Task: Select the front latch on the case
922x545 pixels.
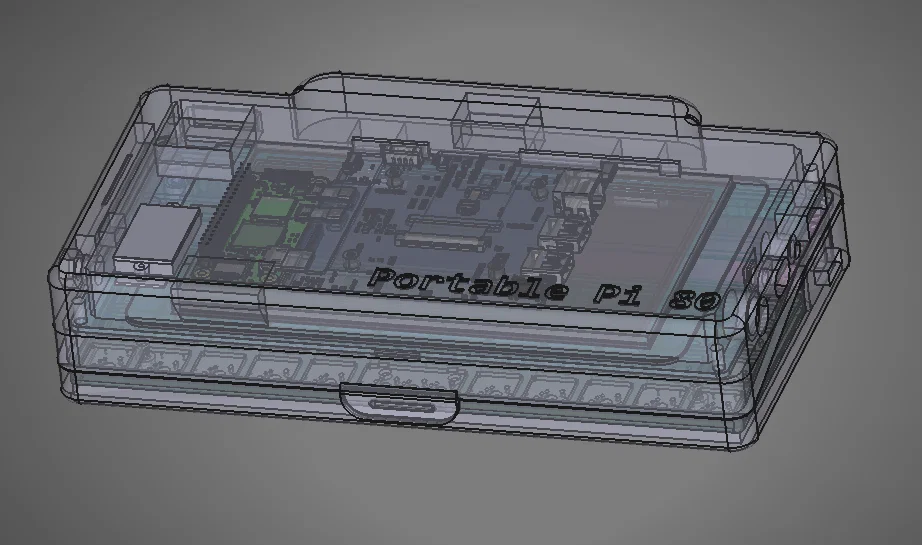Action: [x=399, y=403]
